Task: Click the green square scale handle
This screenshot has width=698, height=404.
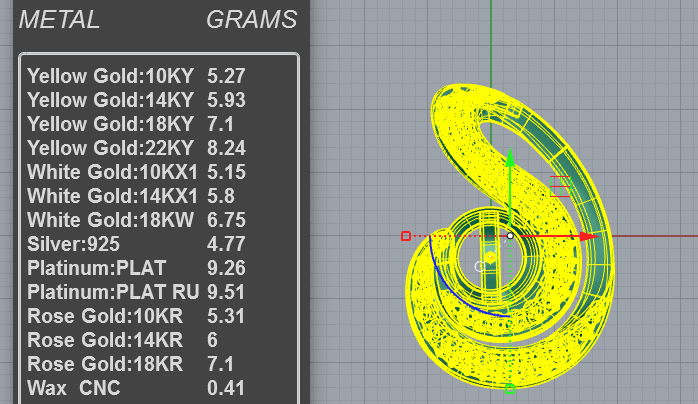Action: point(510,389)
